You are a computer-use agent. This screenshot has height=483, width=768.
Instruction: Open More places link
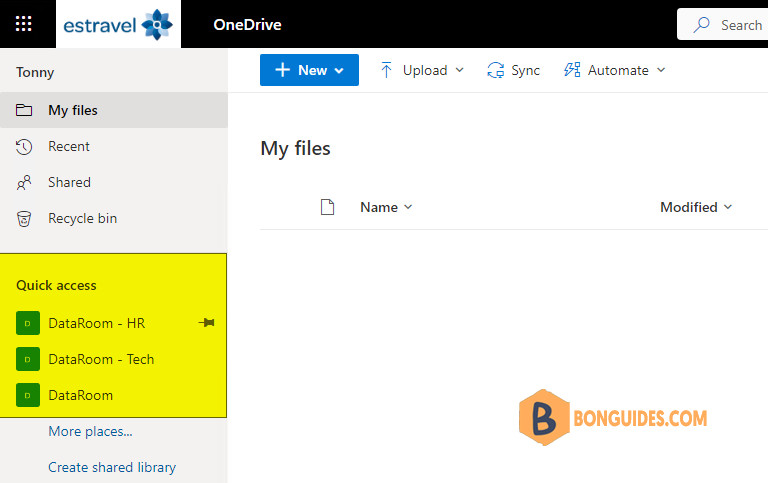pos(90,431)
